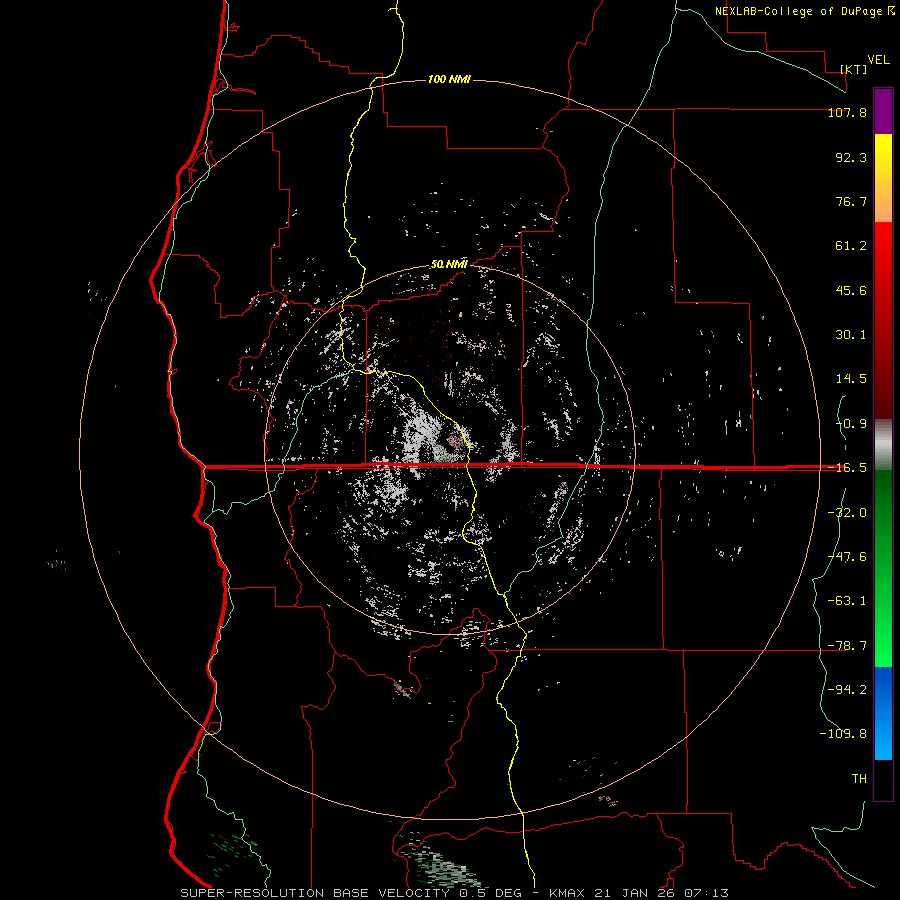Click the -16.5 scale value
The width and height of the screenshot is (900, 900).
click(x=847, y=468)
